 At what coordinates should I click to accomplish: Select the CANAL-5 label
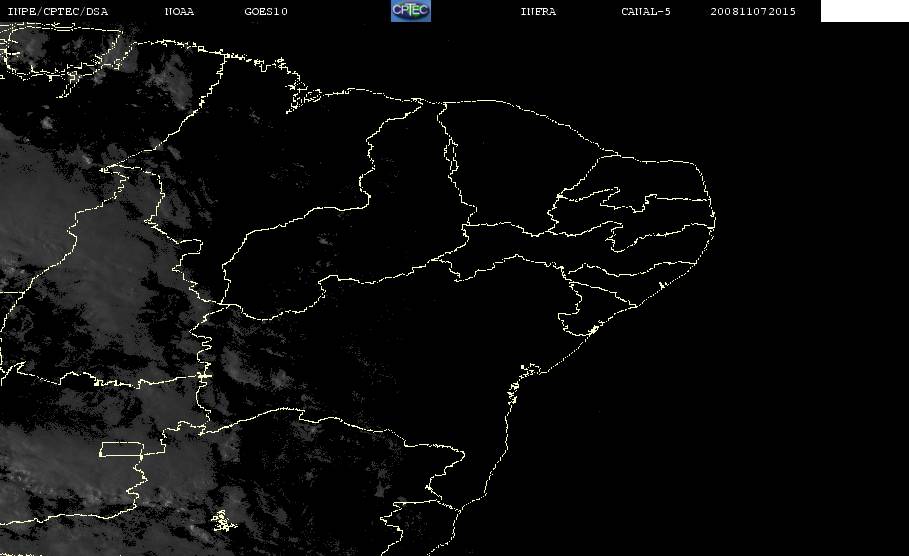point(646,11)
